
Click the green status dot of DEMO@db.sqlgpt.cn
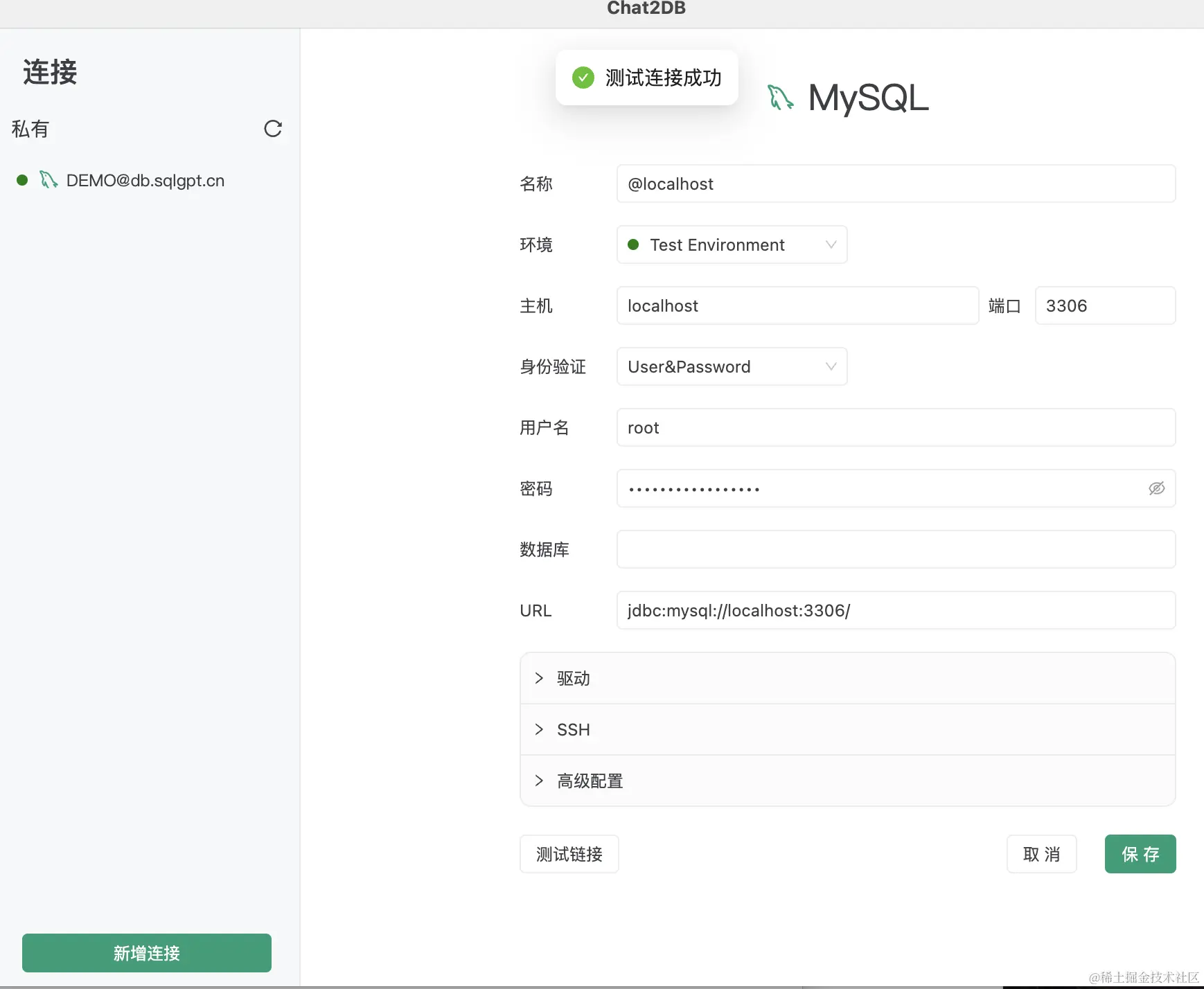tap(22, 180)
